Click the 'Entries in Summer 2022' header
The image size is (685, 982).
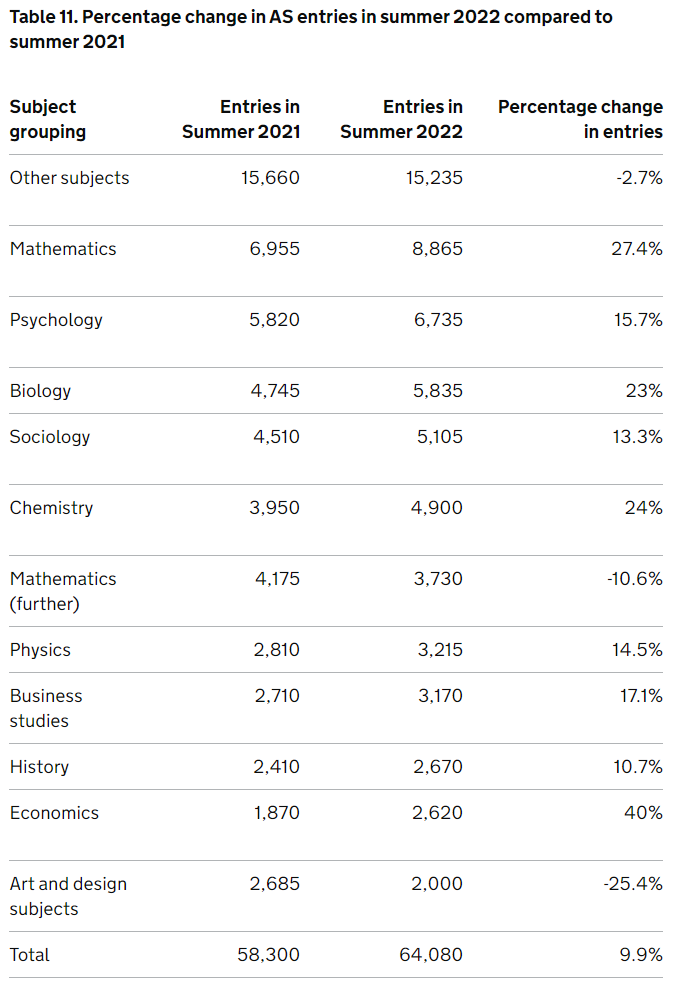click(402, 119)
